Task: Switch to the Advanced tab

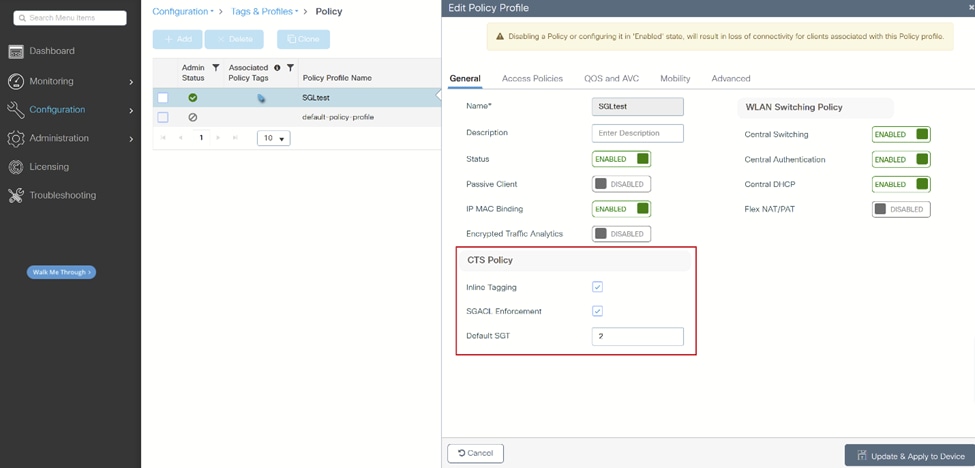Action: tap(731, 78)
